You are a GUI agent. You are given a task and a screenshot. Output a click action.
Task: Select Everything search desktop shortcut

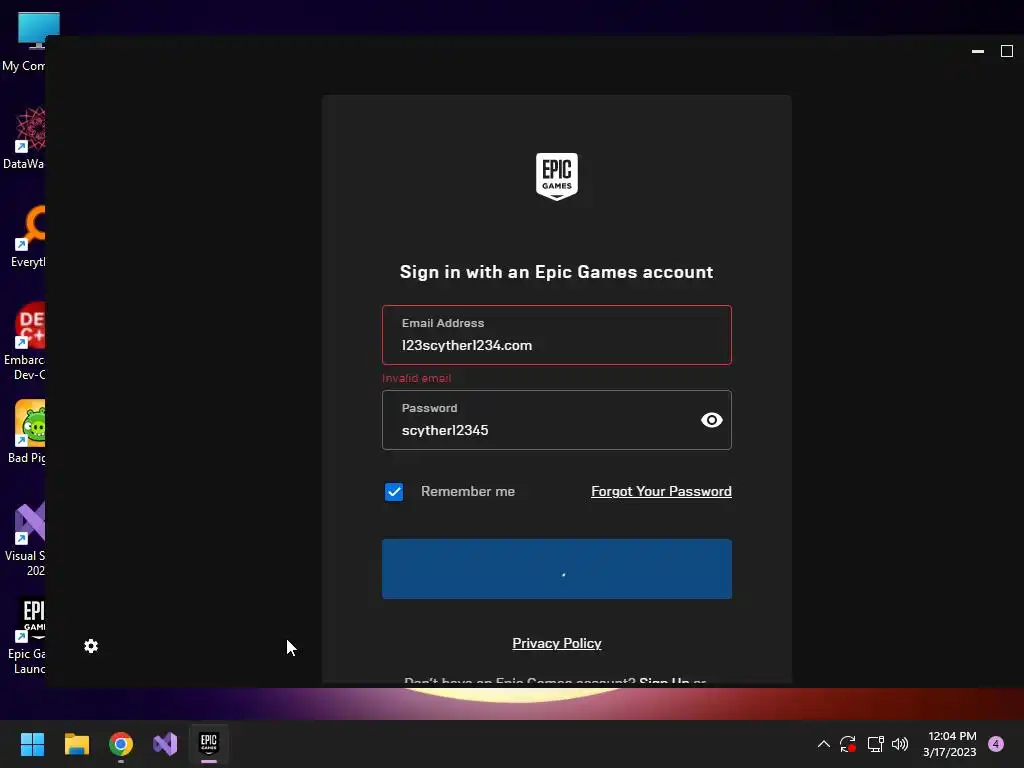pyautogui.click(x=26, y=236)
